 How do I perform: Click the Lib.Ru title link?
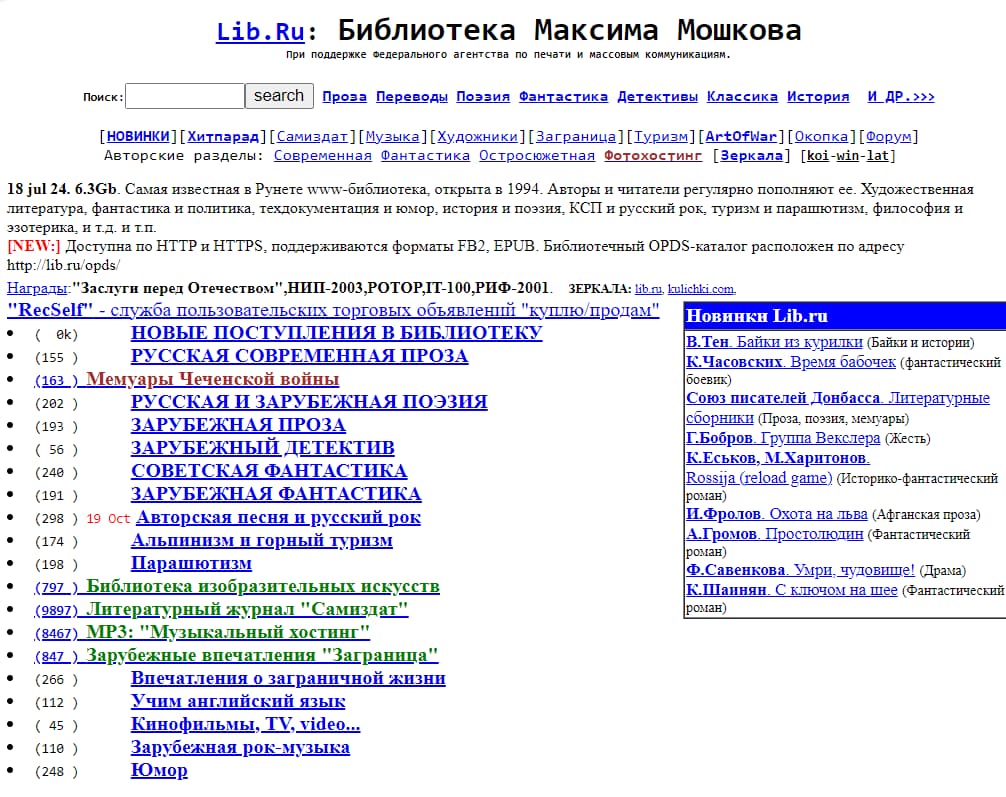pos(260,31)
